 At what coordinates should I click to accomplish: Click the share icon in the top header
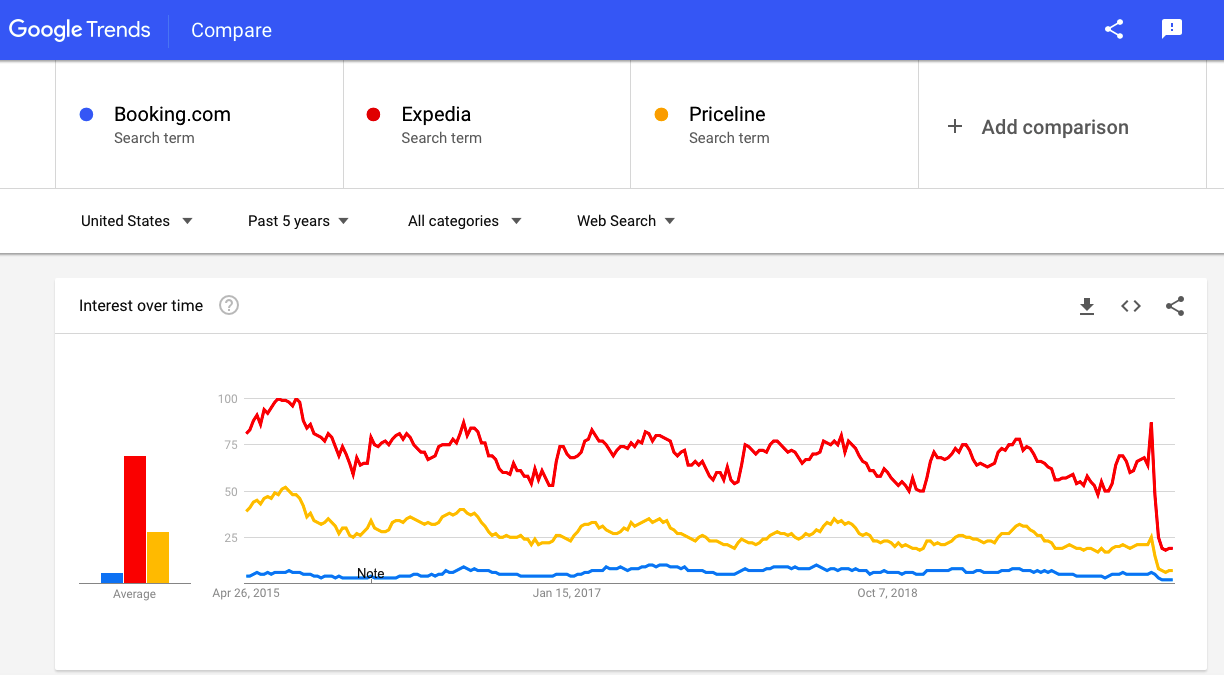point(1114,29)
